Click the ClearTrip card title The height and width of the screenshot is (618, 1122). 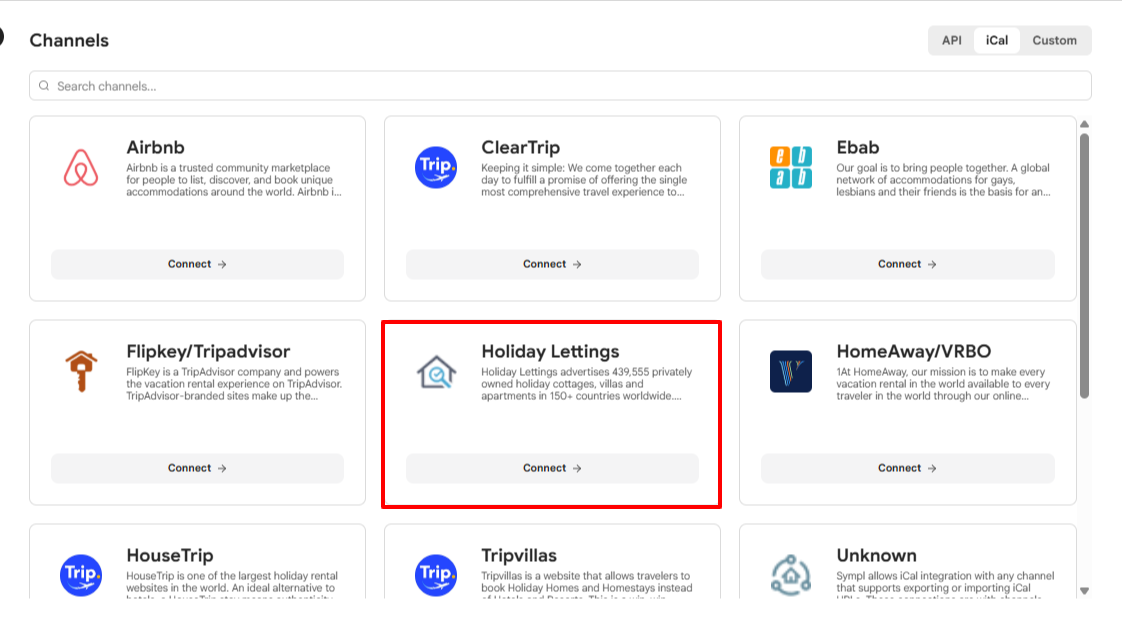click(520, 147)
